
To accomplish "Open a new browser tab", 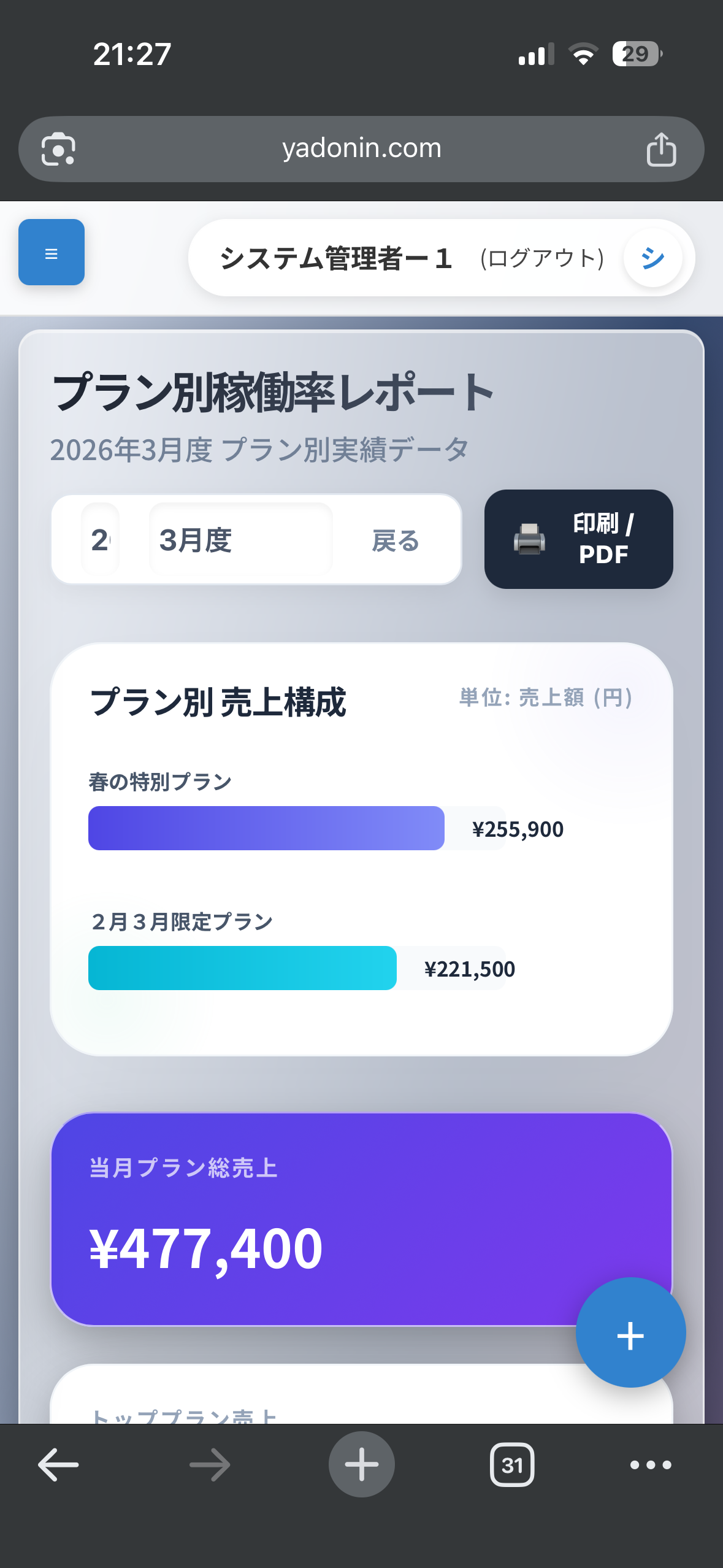I will click(361, 1465).
